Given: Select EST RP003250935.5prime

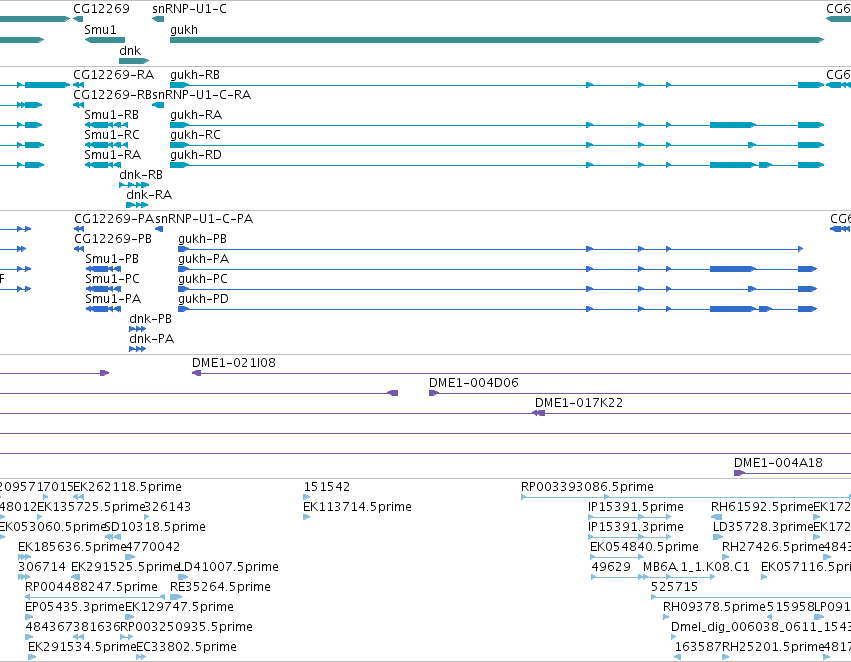Looking at the screenshot, I should [124, 638].
